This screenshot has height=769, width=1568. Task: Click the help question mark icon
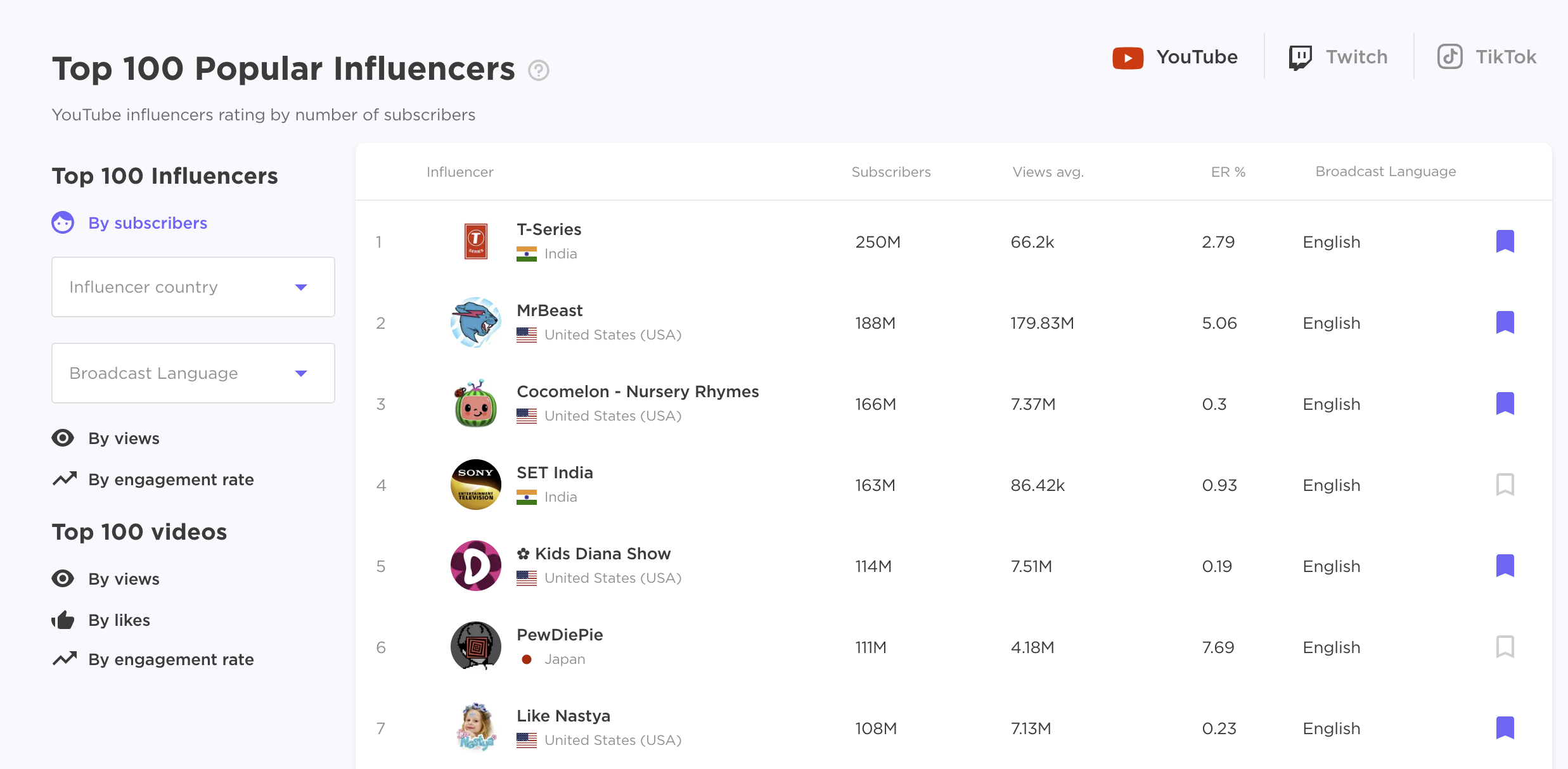[539, 70]
